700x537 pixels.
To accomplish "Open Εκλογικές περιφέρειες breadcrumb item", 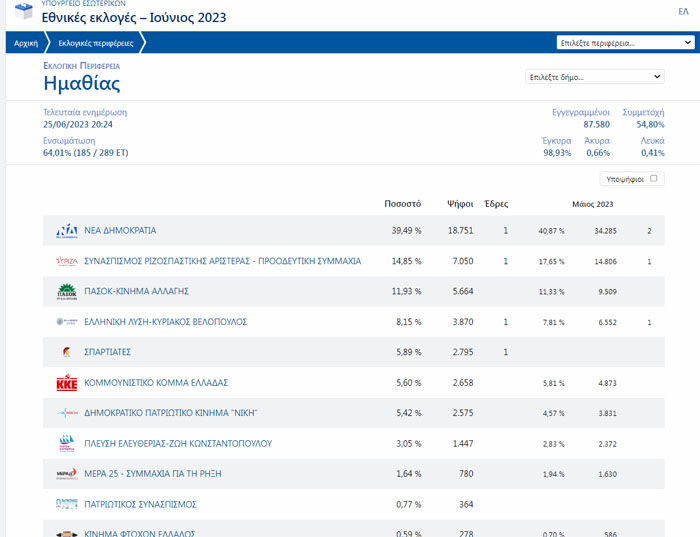I will [x=95, y=43].
